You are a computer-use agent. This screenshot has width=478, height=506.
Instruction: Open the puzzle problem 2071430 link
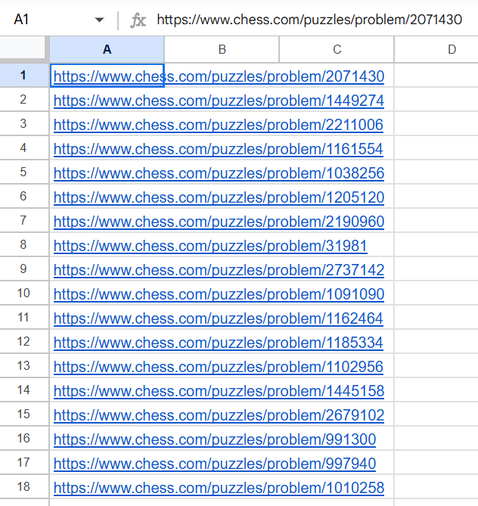click(219, 76)
